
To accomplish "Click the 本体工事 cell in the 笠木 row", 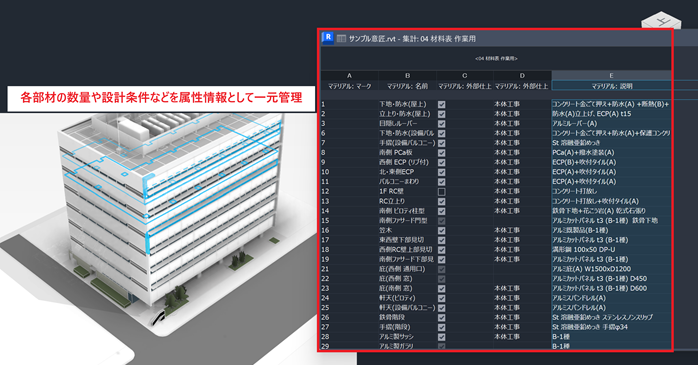I will point(522,230).
